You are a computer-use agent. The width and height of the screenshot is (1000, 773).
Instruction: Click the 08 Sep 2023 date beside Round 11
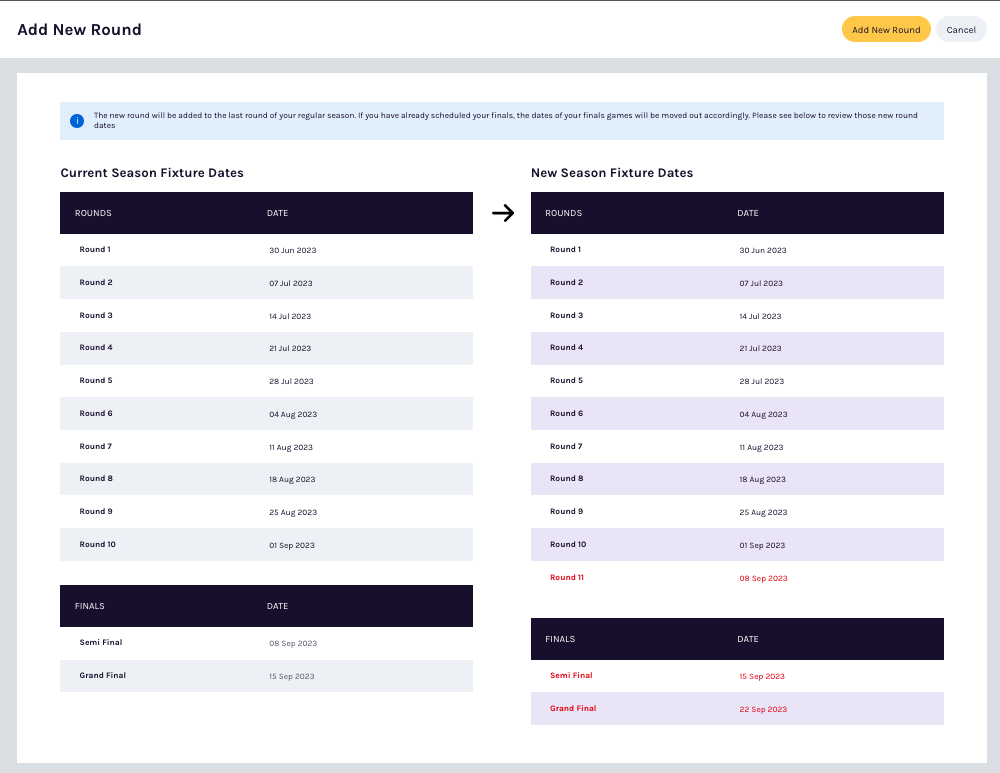[x=763, y=577]
